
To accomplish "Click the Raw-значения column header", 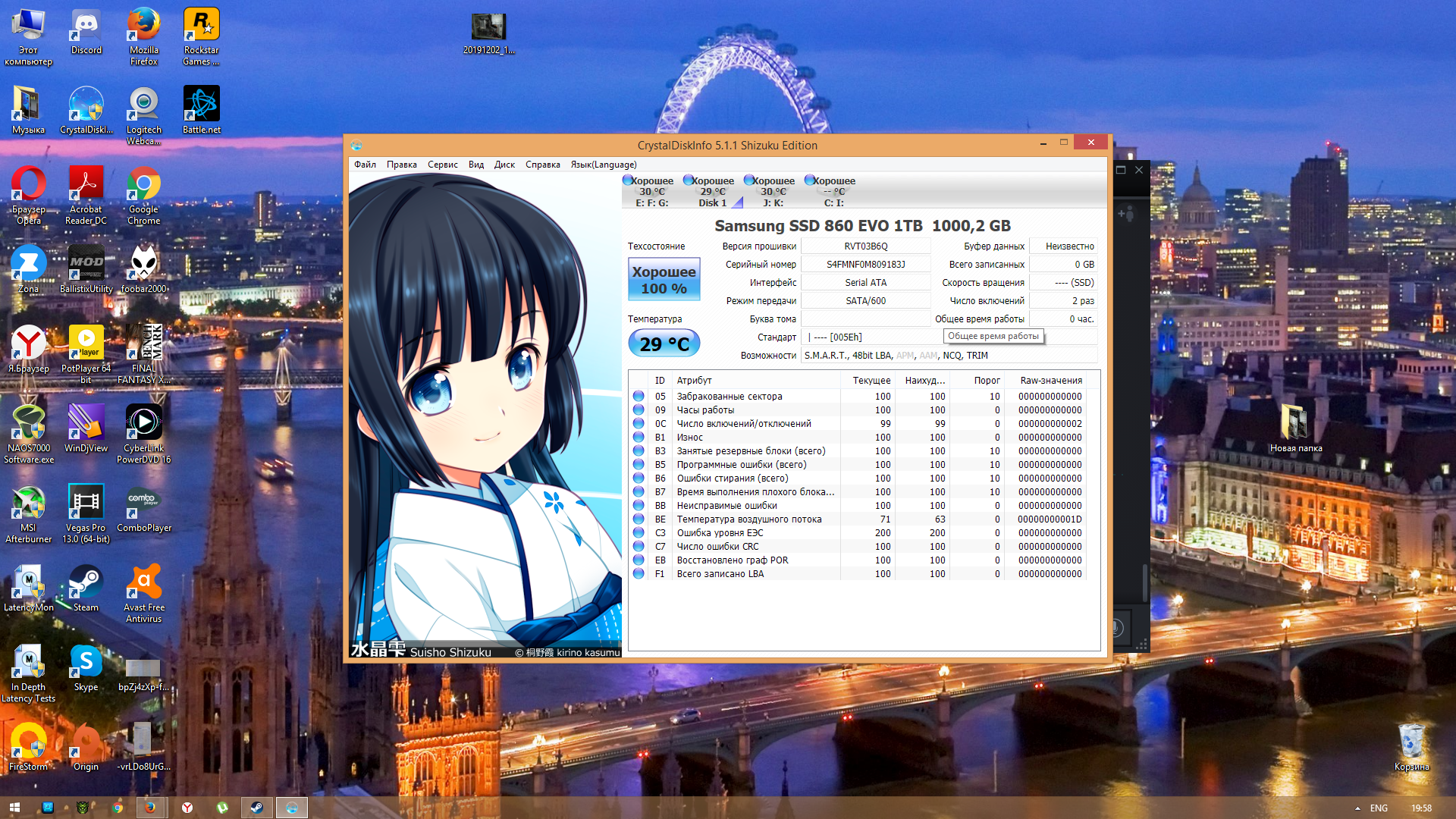I will [1050, 381].
